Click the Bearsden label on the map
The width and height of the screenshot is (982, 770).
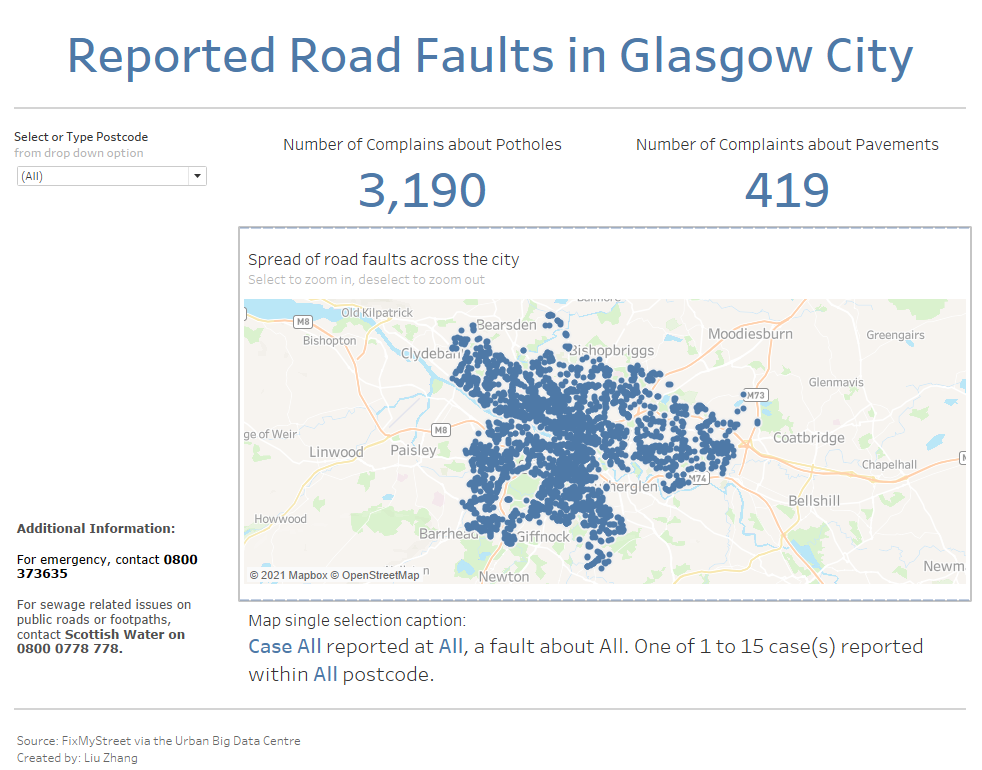506,325
